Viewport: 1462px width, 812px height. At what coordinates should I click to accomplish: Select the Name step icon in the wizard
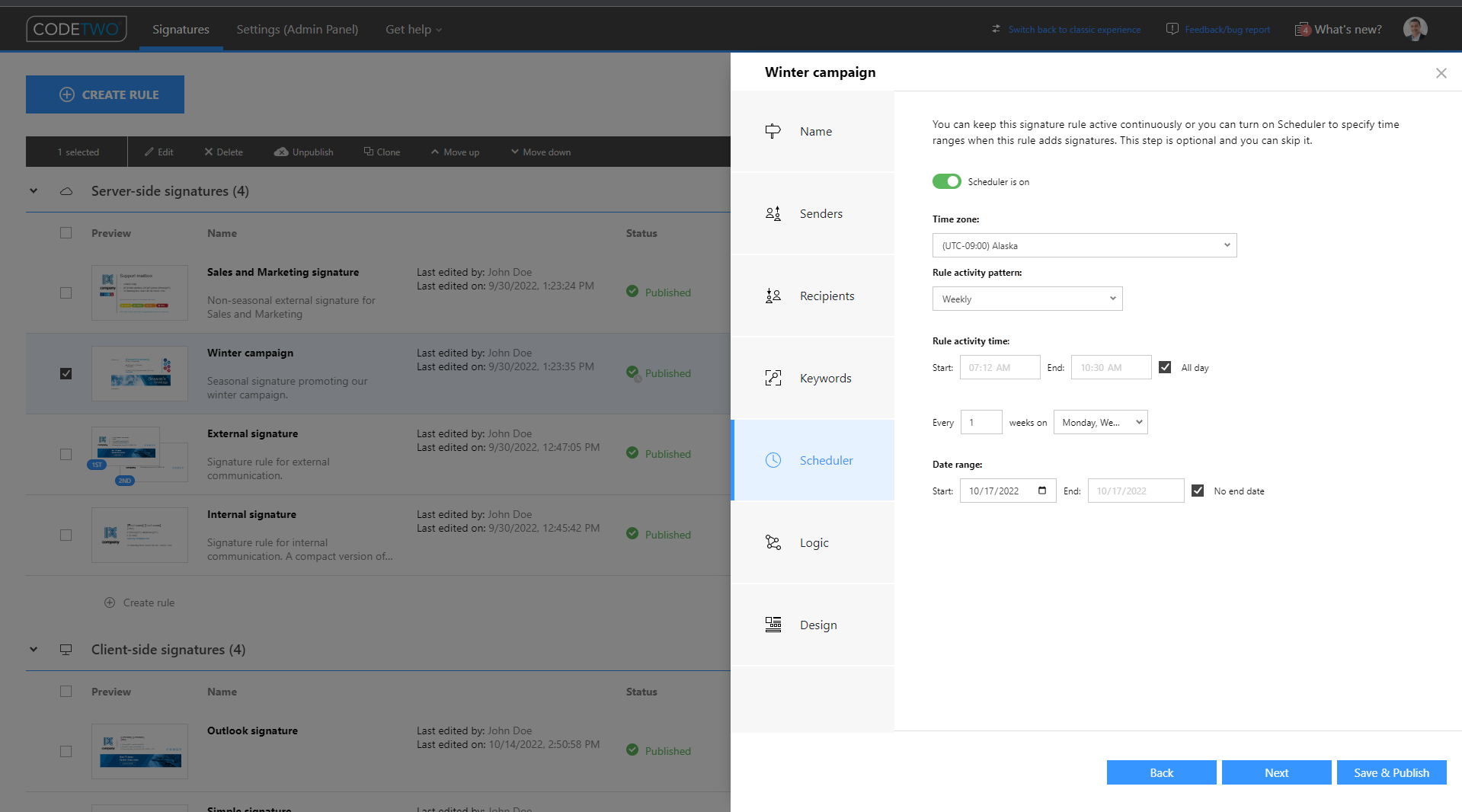coord(773,130)
